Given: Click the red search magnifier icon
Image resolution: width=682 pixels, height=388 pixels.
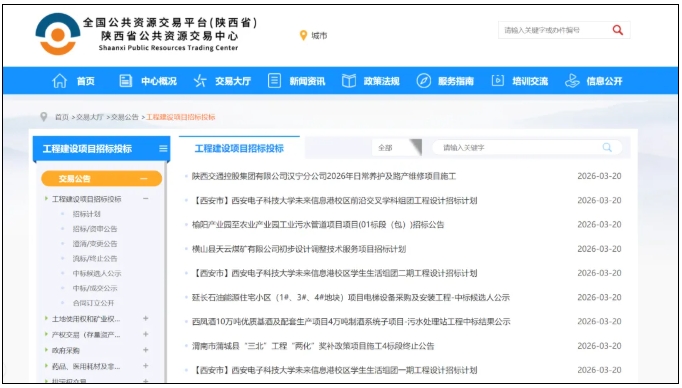Looking at the screenshot, I should [617, 30].
